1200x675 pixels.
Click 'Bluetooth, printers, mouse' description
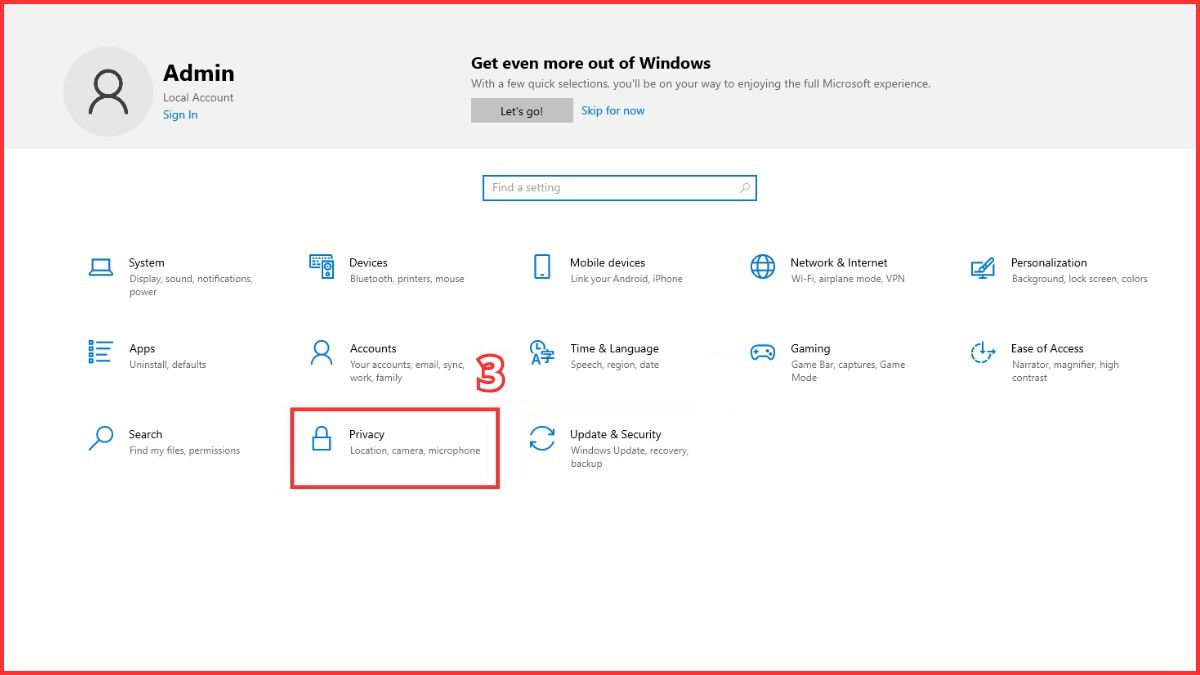(407, 279)
